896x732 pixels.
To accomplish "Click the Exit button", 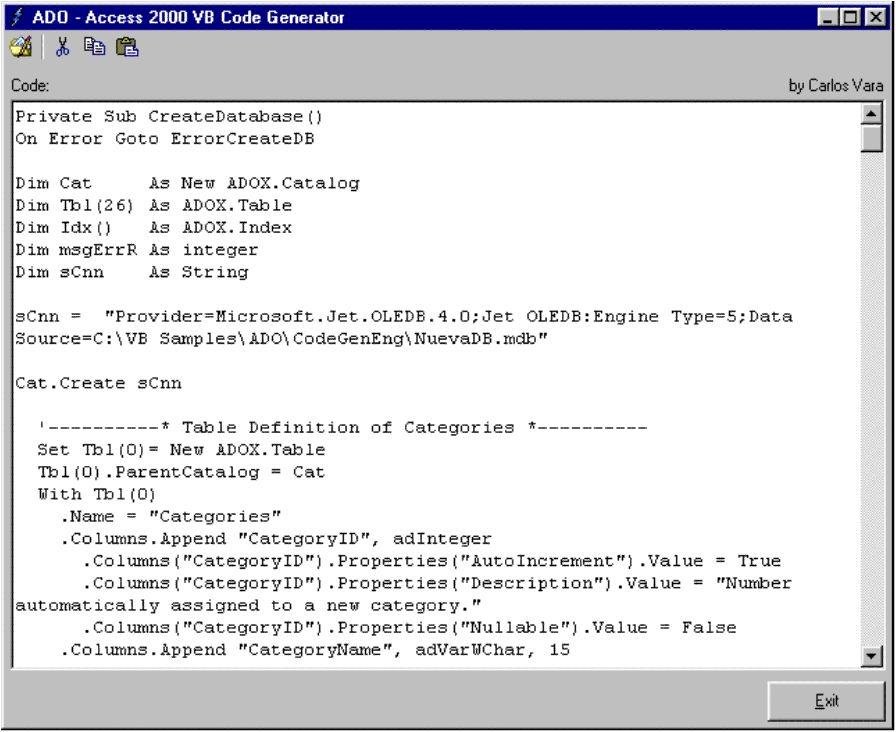I will coord(826,701).
